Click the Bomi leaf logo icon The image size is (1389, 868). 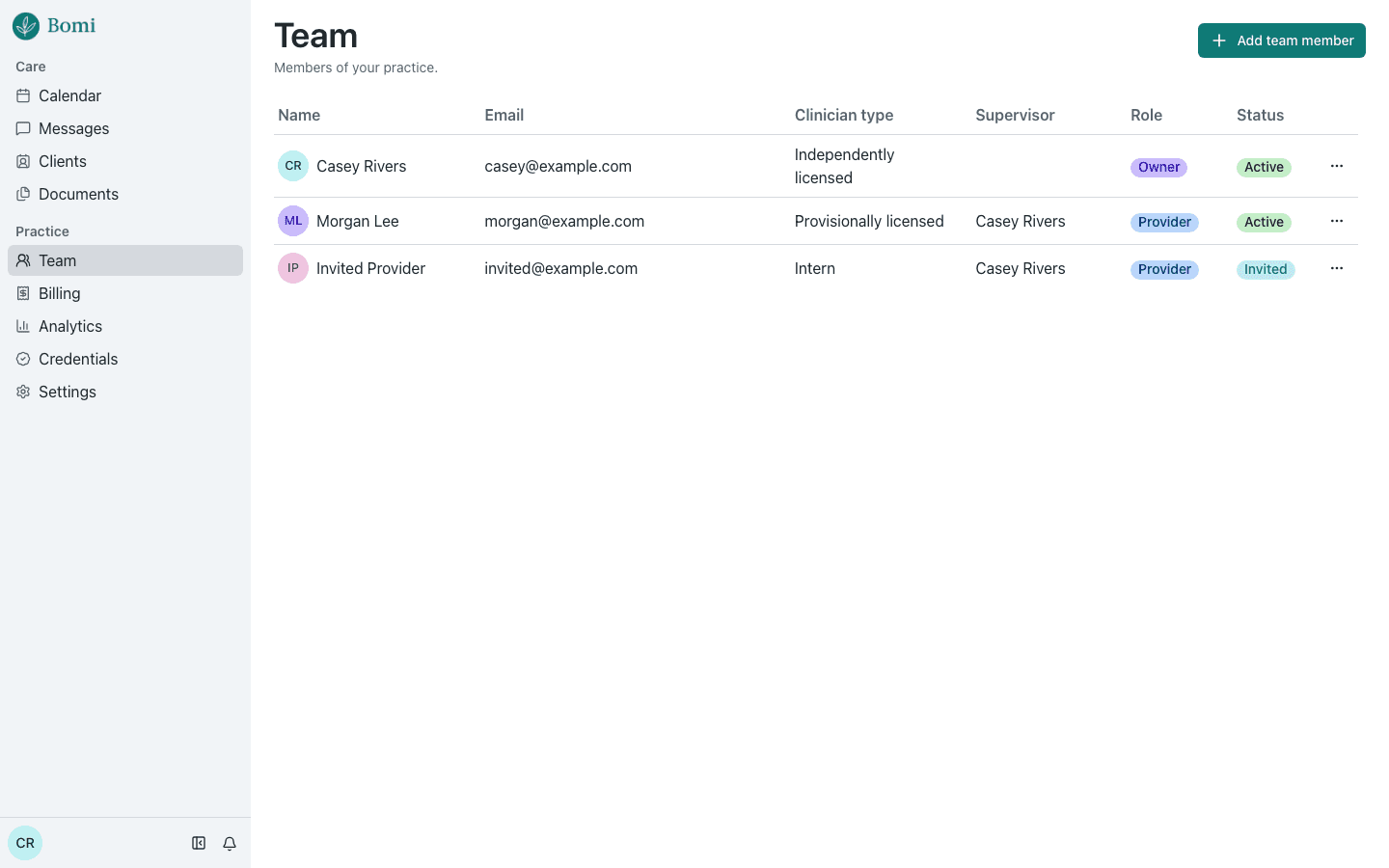coord(26,26)
